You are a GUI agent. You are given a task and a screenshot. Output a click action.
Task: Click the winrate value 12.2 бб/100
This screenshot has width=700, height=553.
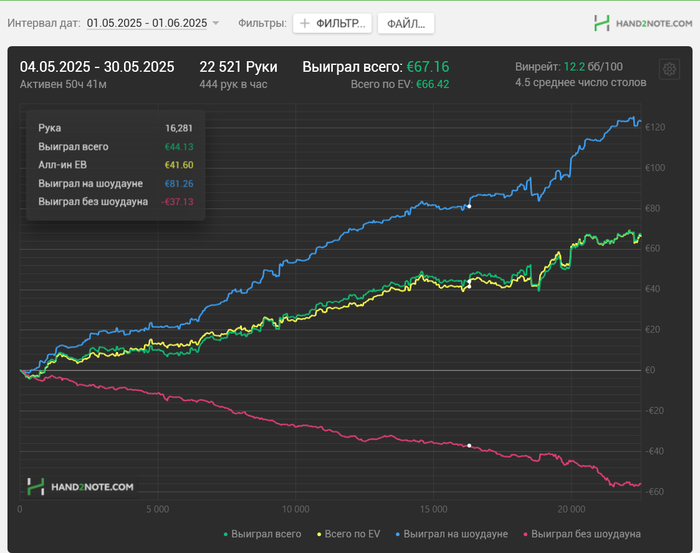pos(593,67)
